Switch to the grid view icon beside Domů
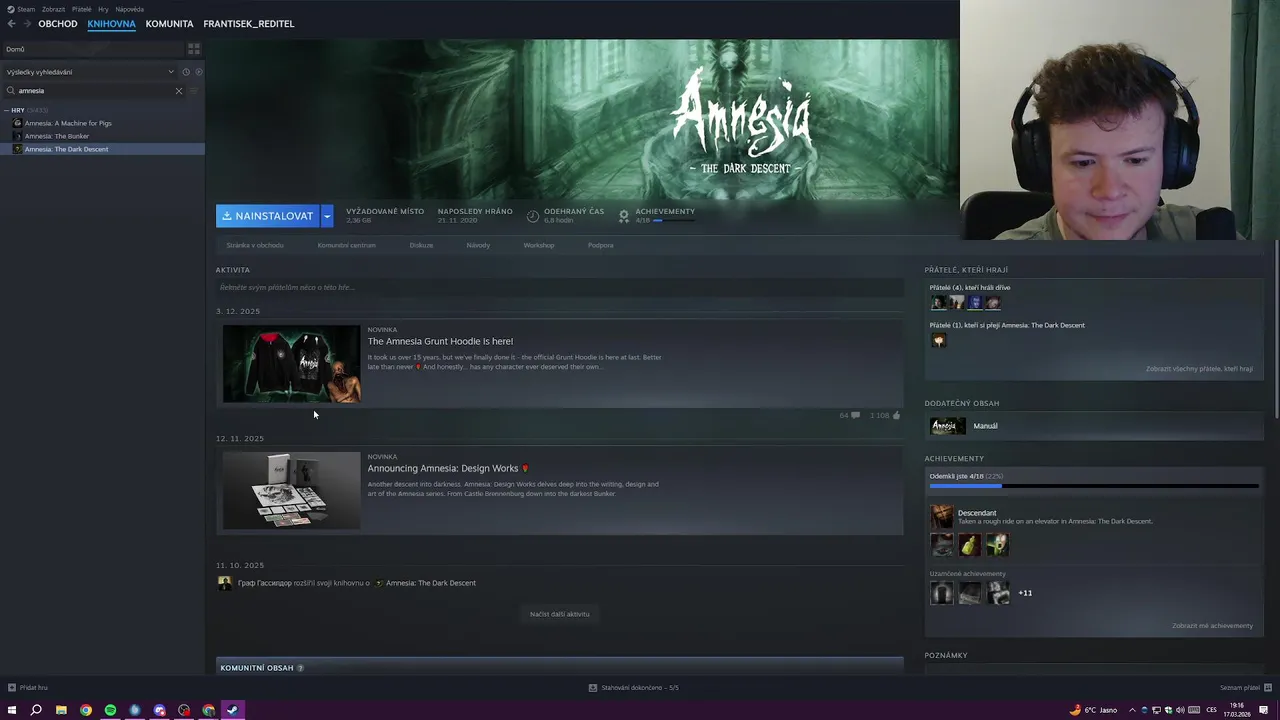Viewport: 1280px width, 720px height. coord(194,48)
